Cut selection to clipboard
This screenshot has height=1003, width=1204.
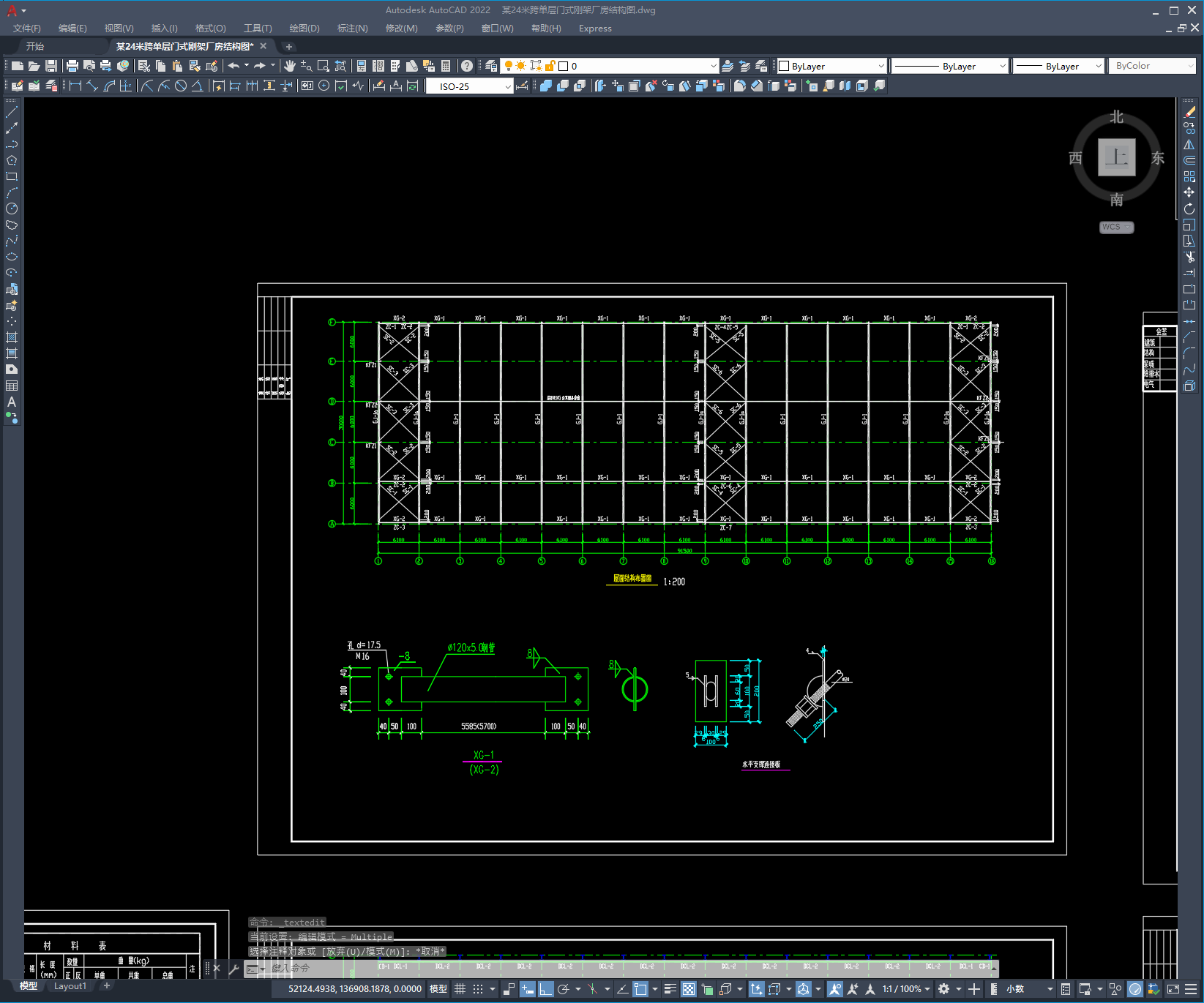point(143,66)
